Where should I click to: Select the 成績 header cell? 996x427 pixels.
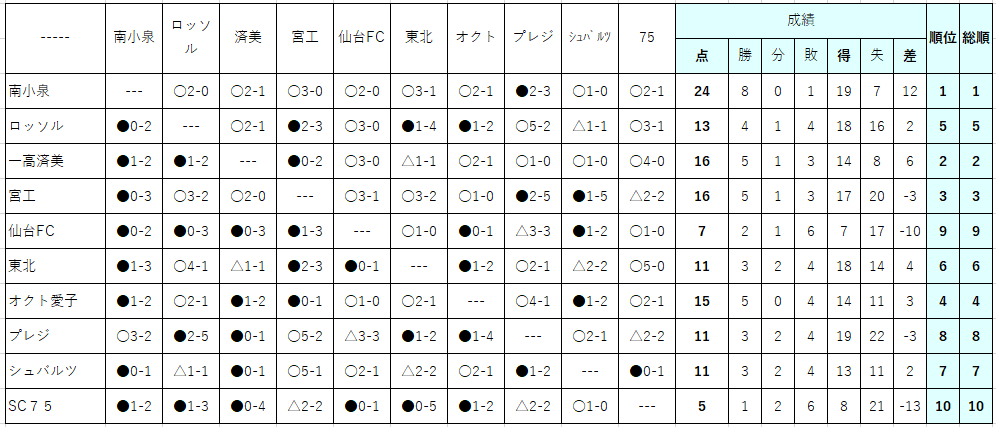[800, 20]
